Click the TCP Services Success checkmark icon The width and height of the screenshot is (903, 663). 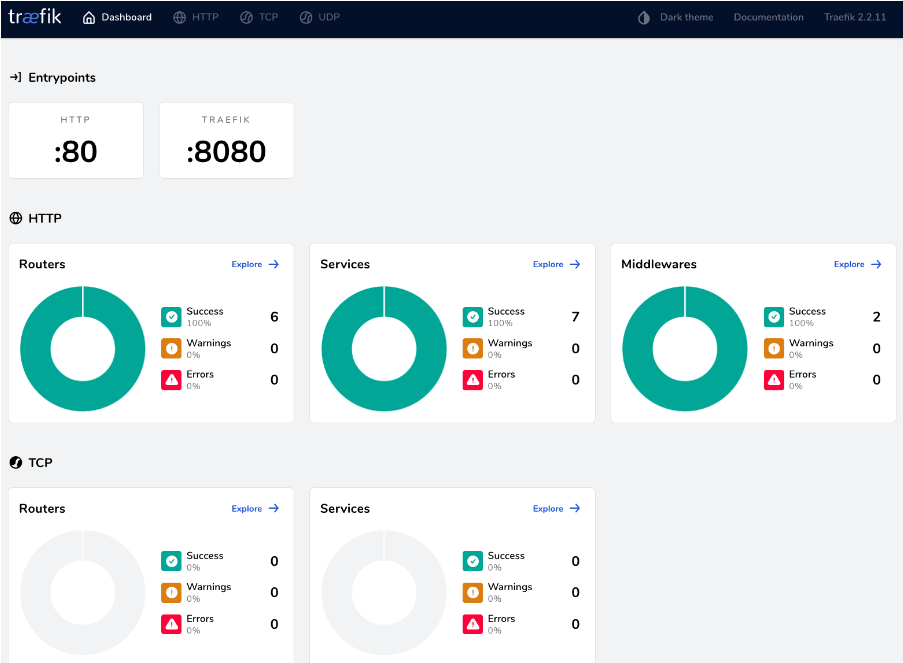(x=473, y=561)
